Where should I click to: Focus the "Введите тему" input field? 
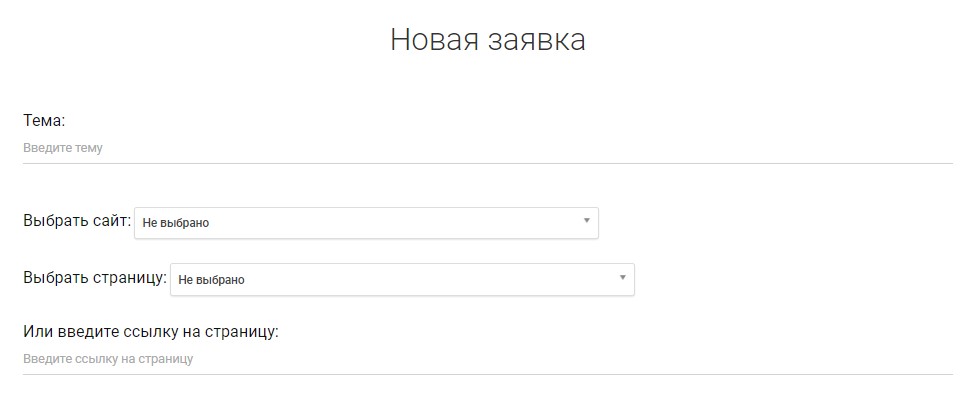487,148
